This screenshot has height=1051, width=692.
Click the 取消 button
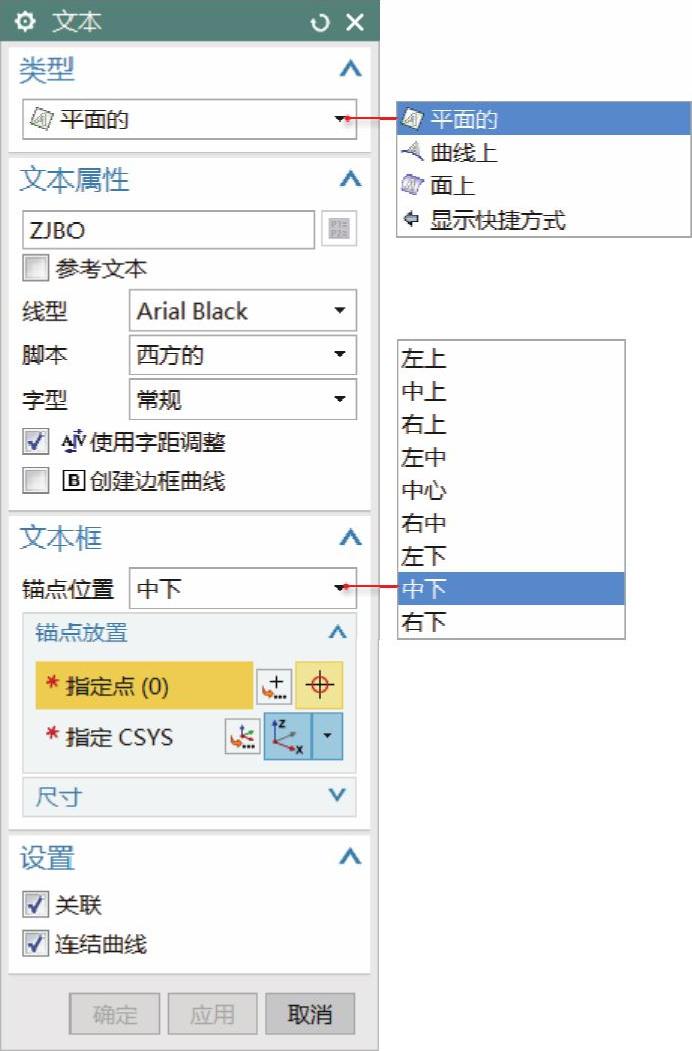pos(310,1014)
